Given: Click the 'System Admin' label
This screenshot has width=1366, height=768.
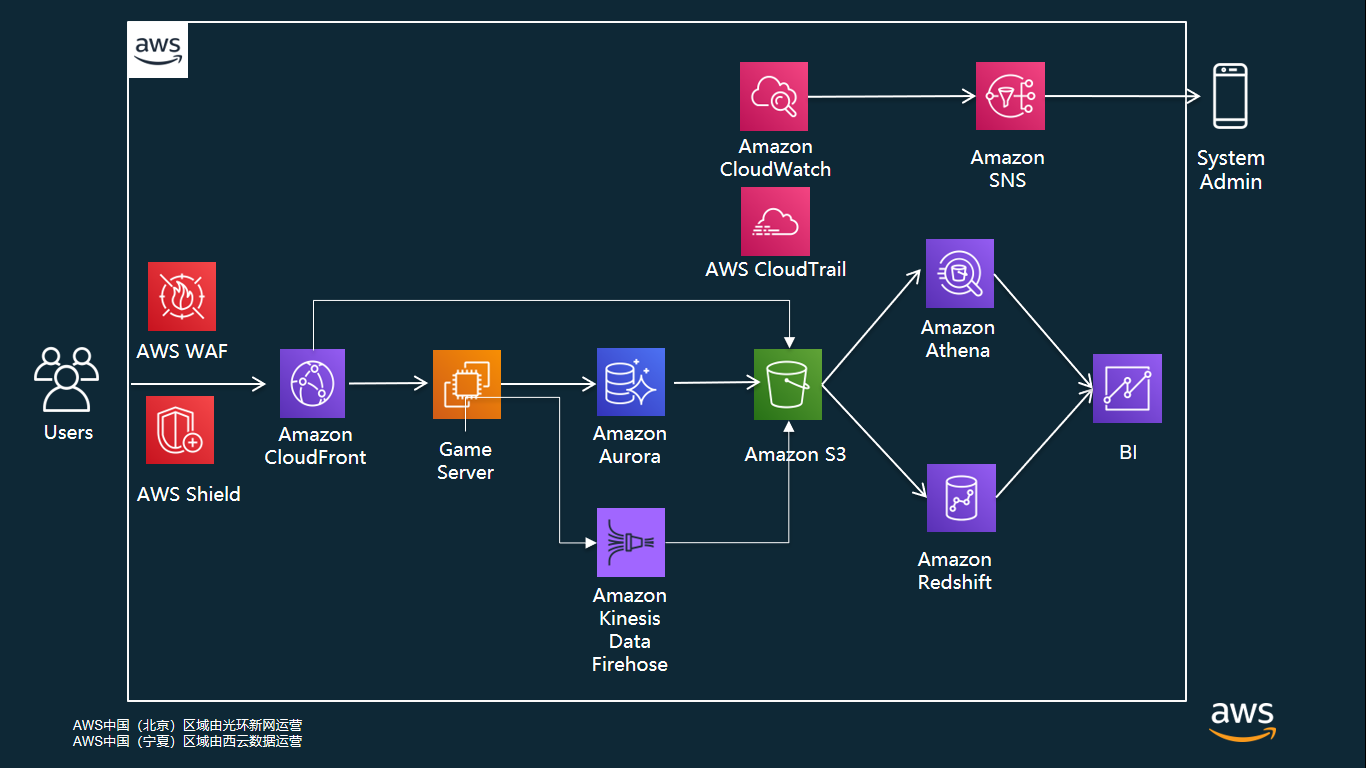Looking at the screenshot, I should tap(1231, 170).
